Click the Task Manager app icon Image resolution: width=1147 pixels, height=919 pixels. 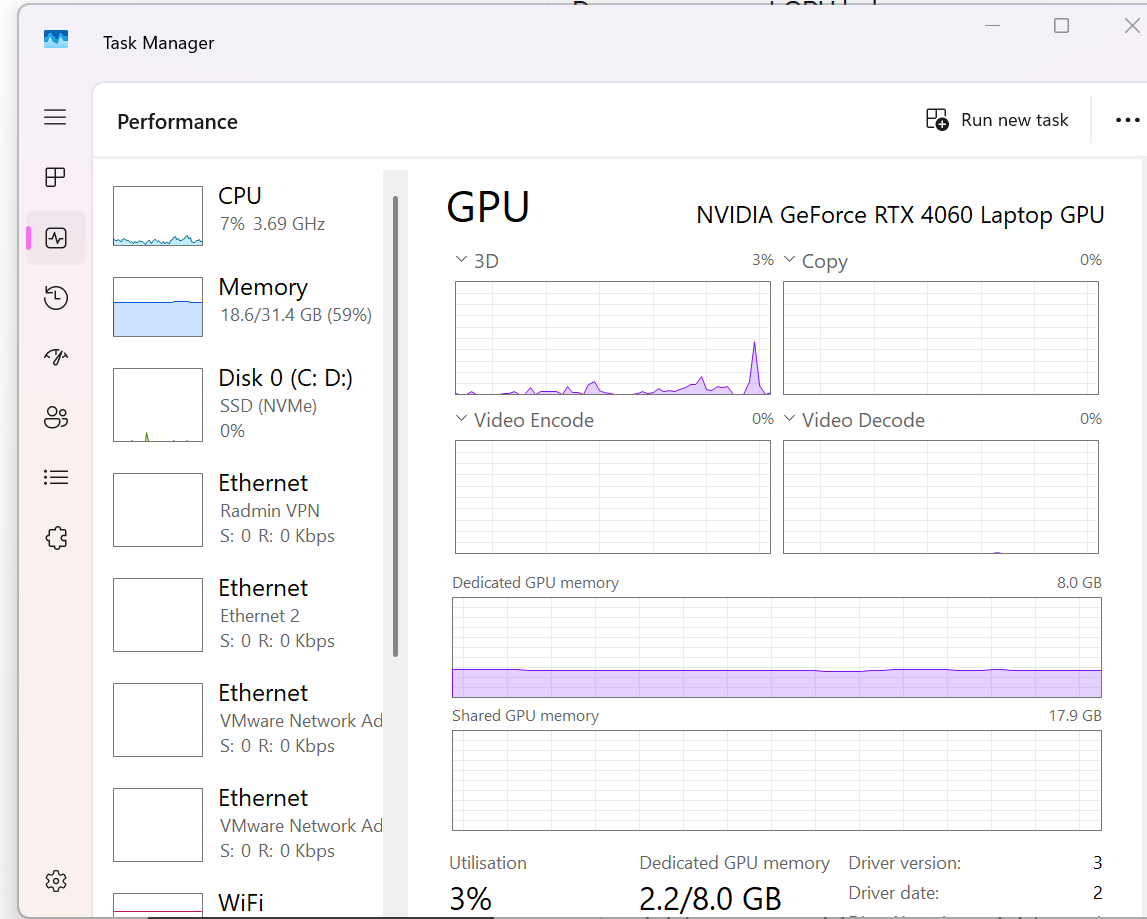point(56,40)
